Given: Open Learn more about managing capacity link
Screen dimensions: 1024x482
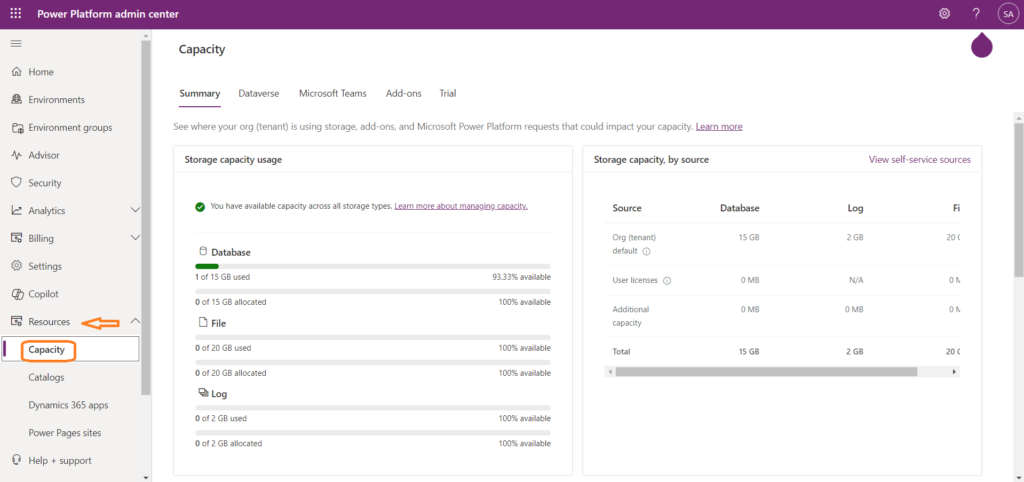Looking at the screenshot, I should [x=461, y=206].
